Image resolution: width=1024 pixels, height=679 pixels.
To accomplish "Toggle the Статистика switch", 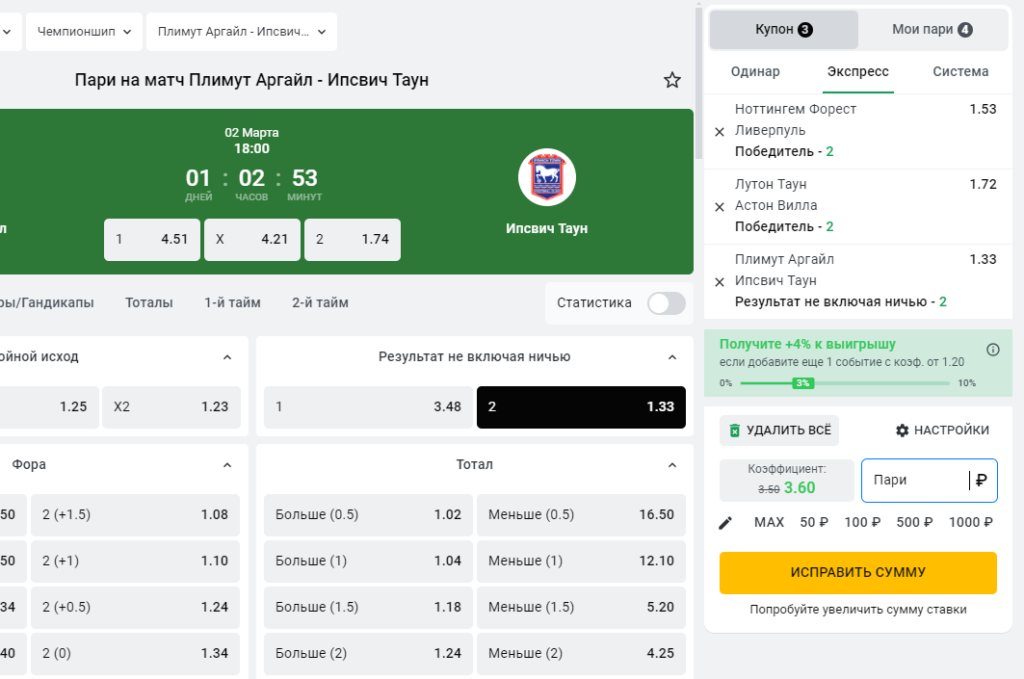I will pos(666,303).
